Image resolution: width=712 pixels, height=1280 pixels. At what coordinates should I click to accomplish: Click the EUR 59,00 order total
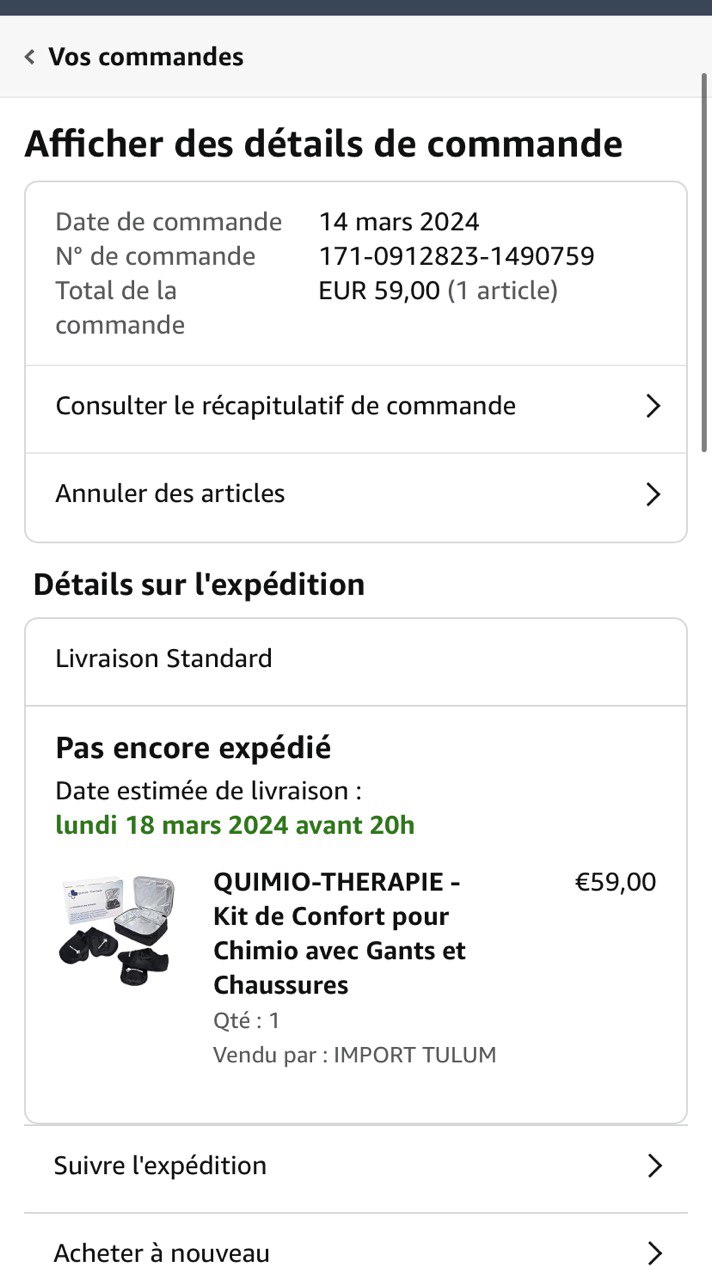tap(379, 291)
